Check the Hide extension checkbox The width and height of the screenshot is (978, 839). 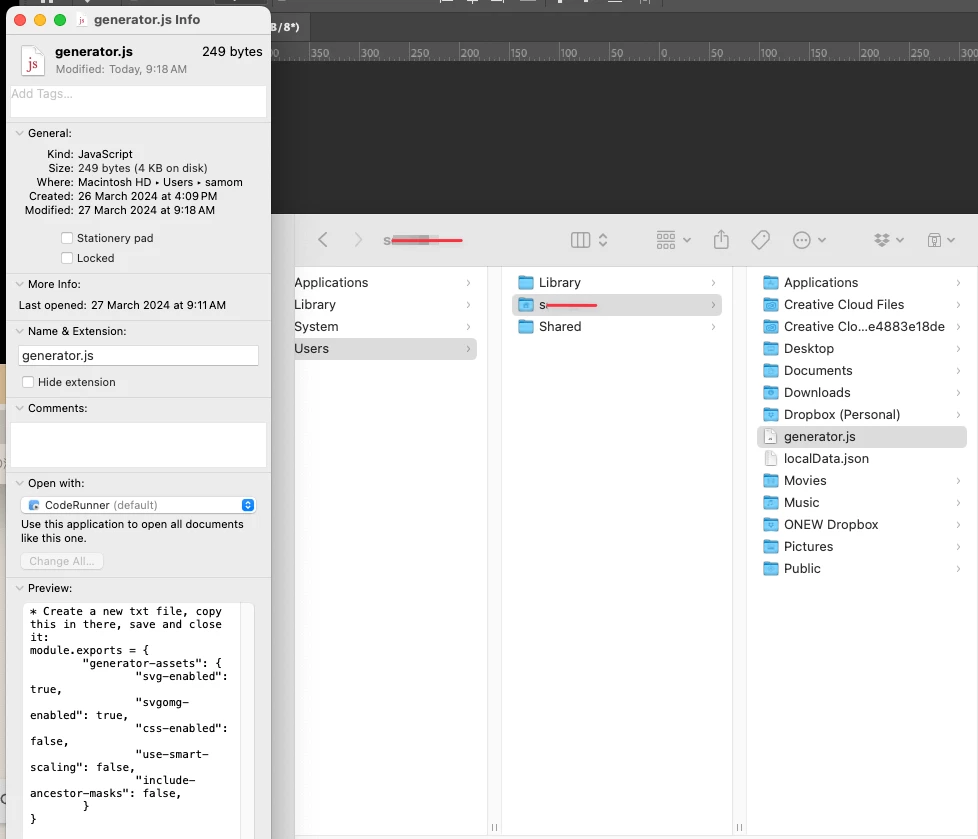(27, 382)
